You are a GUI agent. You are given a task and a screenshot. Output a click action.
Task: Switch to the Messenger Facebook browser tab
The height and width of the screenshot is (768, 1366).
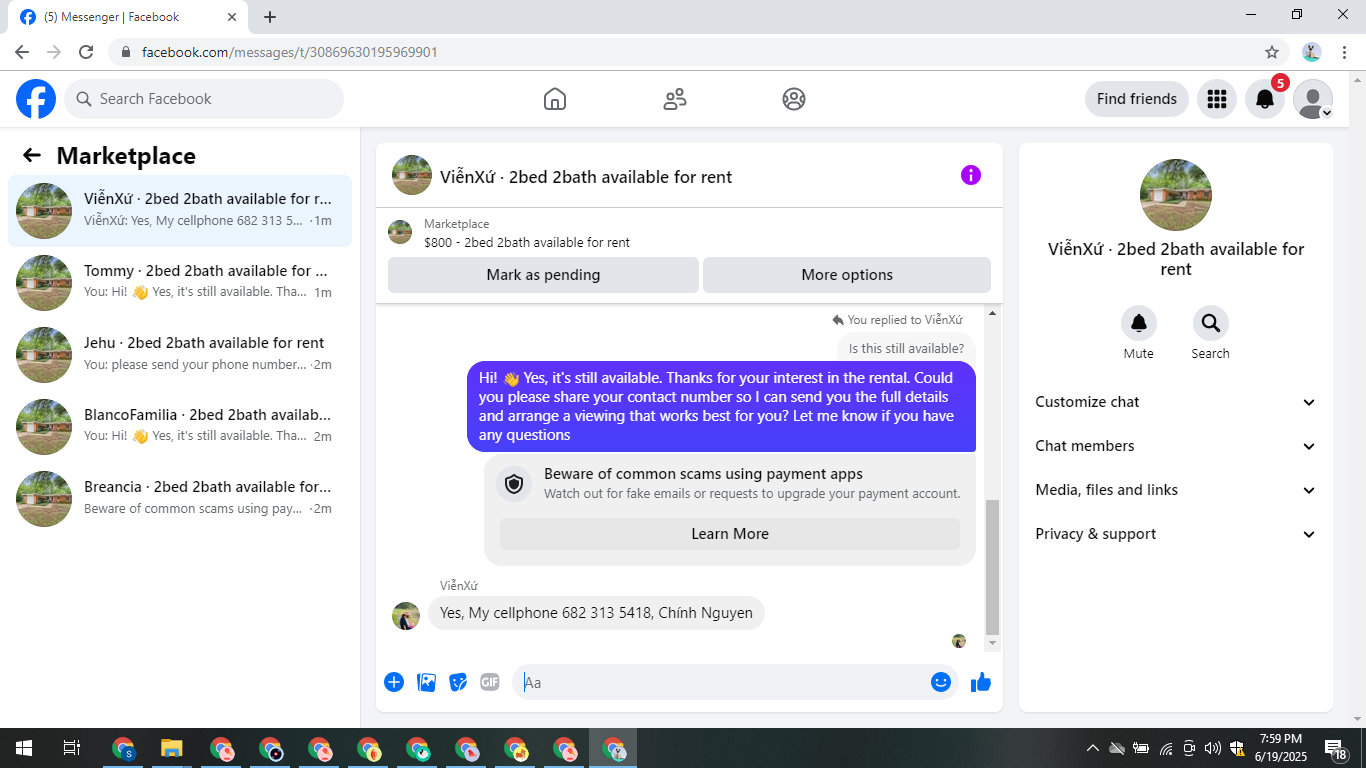pos(127,17)
